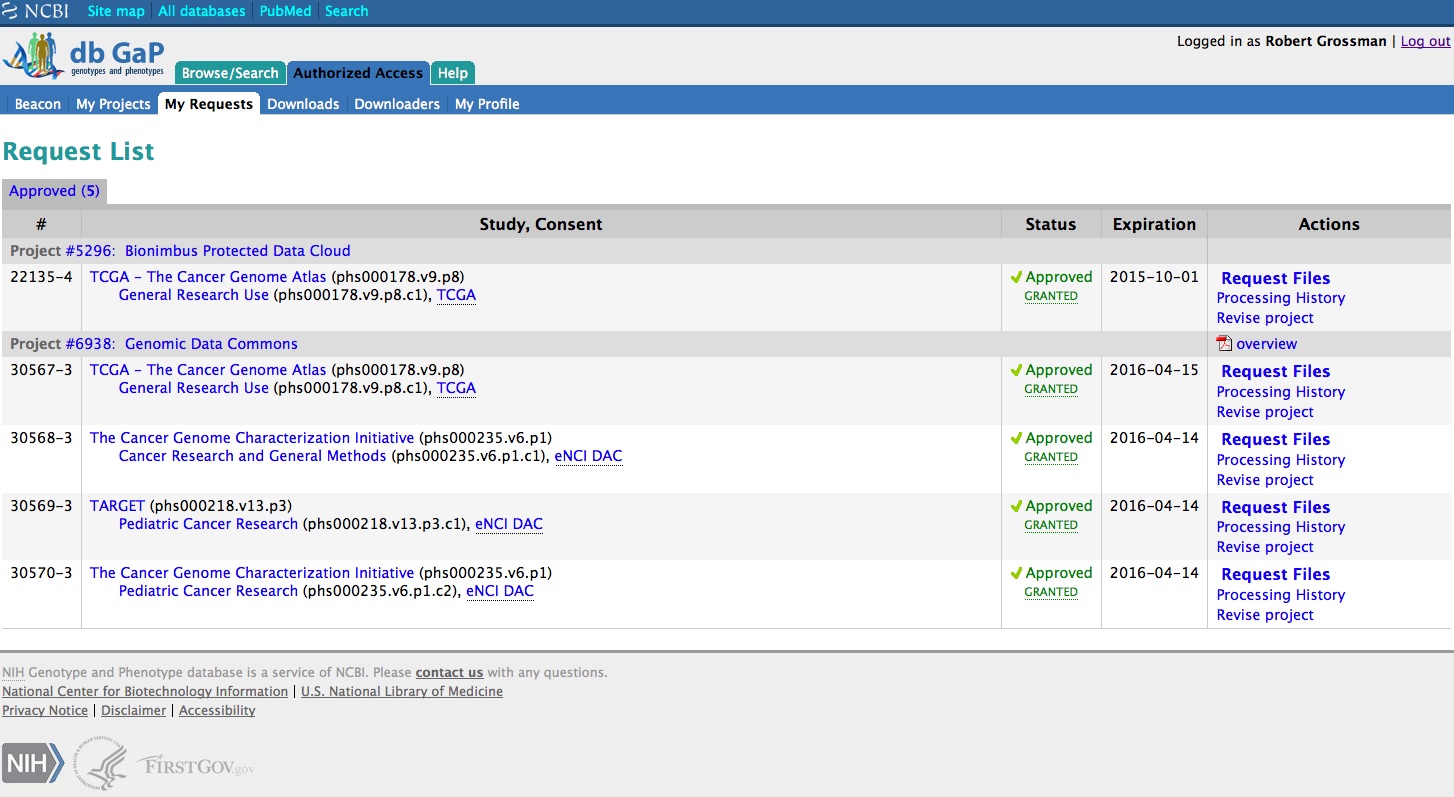Viewport: 1454px width, 797px height.
Task: Open the PDF overview icon
Action: click(1224, 344)
